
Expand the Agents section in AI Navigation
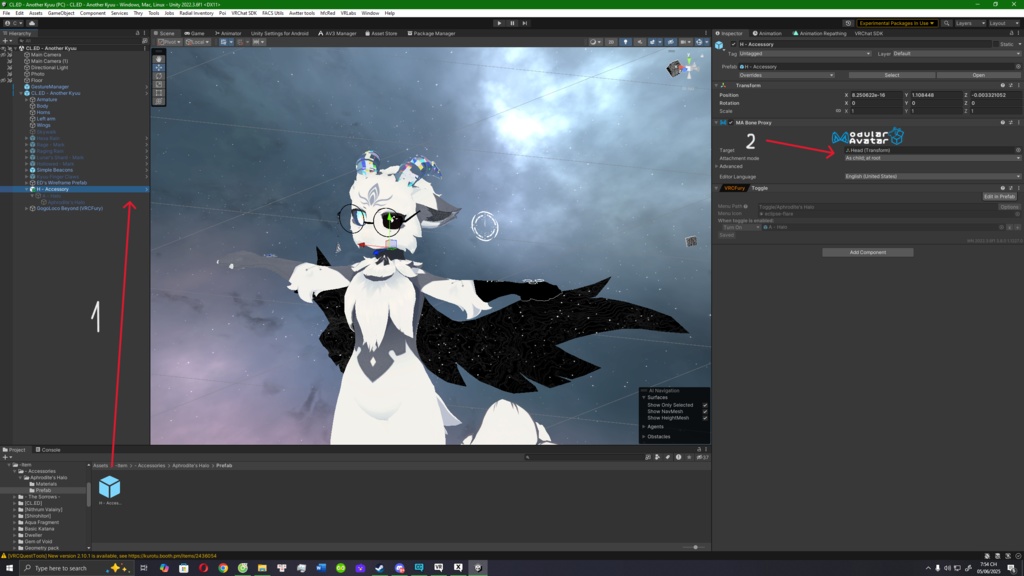point(644,426)
